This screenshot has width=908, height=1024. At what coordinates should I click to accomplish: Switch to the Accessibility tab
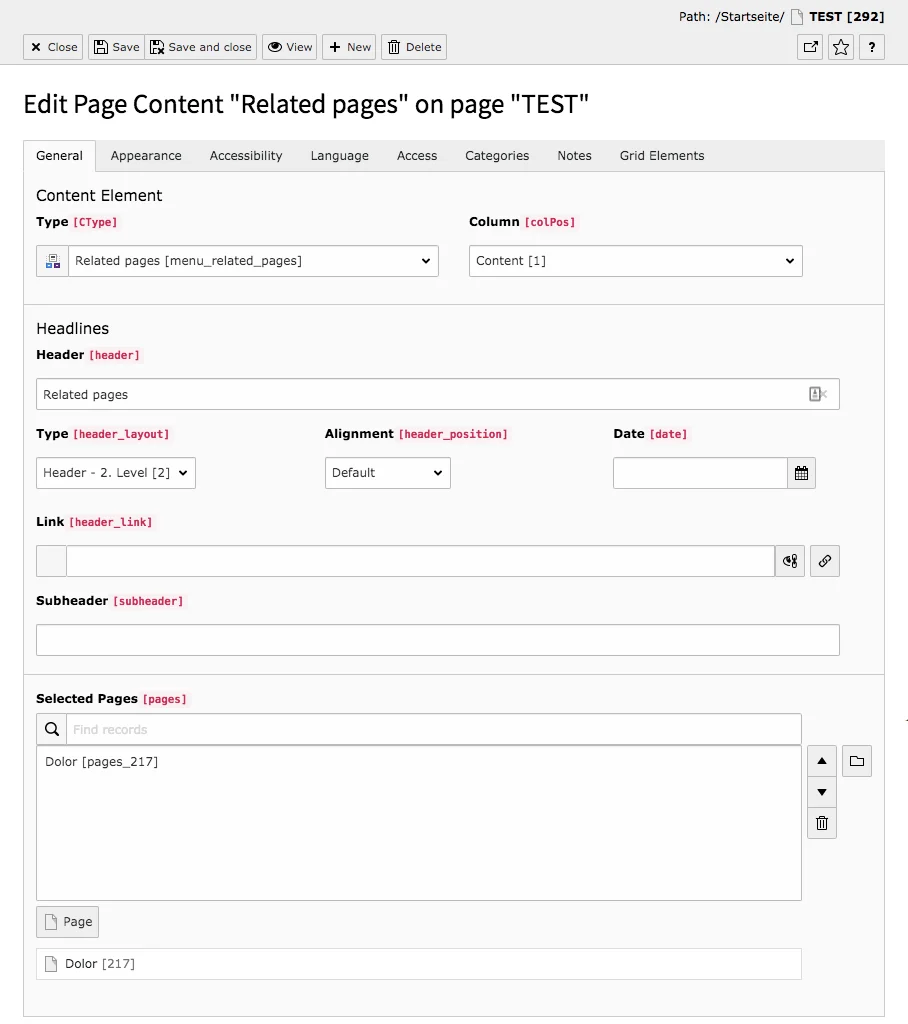coord(245,156)
